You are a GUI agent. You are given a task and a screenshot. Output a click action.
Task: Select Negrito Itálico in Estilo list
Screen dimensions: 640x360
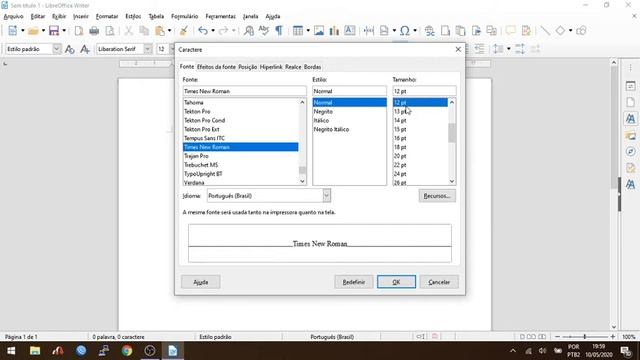click(x=331, y=129)
